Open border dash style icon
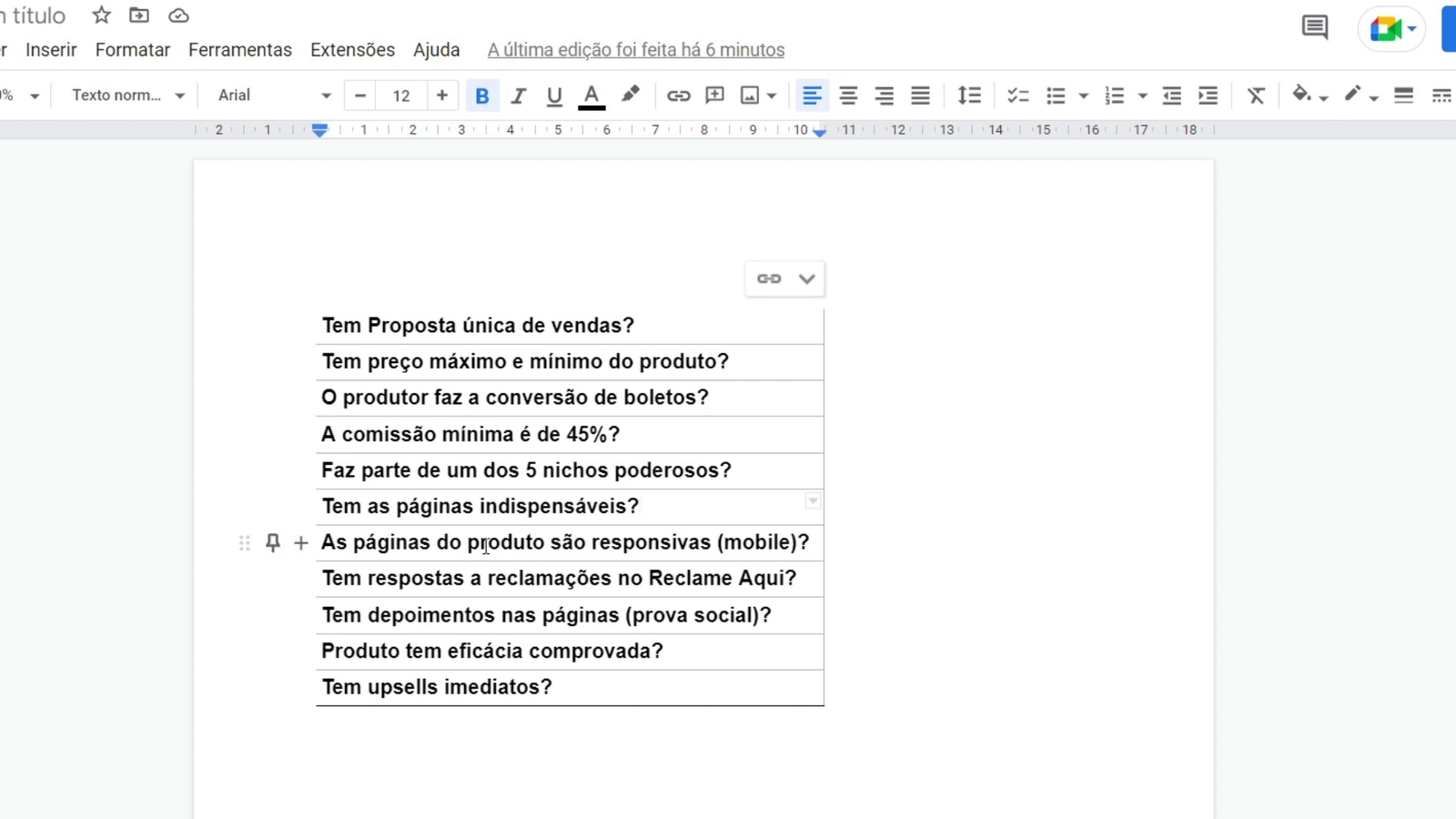The width and height of the screenshot is (1456, 819). coord(1442,96)
